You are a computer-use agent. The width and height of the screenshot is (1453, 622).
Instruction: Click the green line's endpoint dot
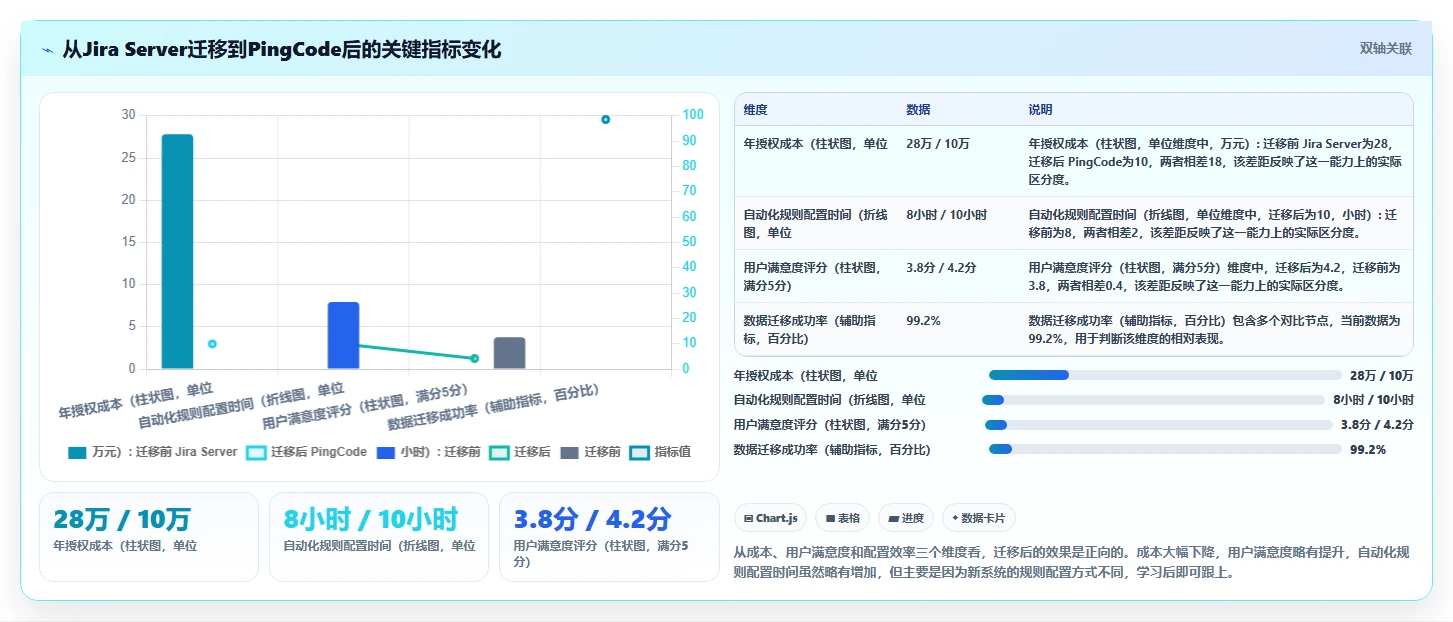click(474, 358)
